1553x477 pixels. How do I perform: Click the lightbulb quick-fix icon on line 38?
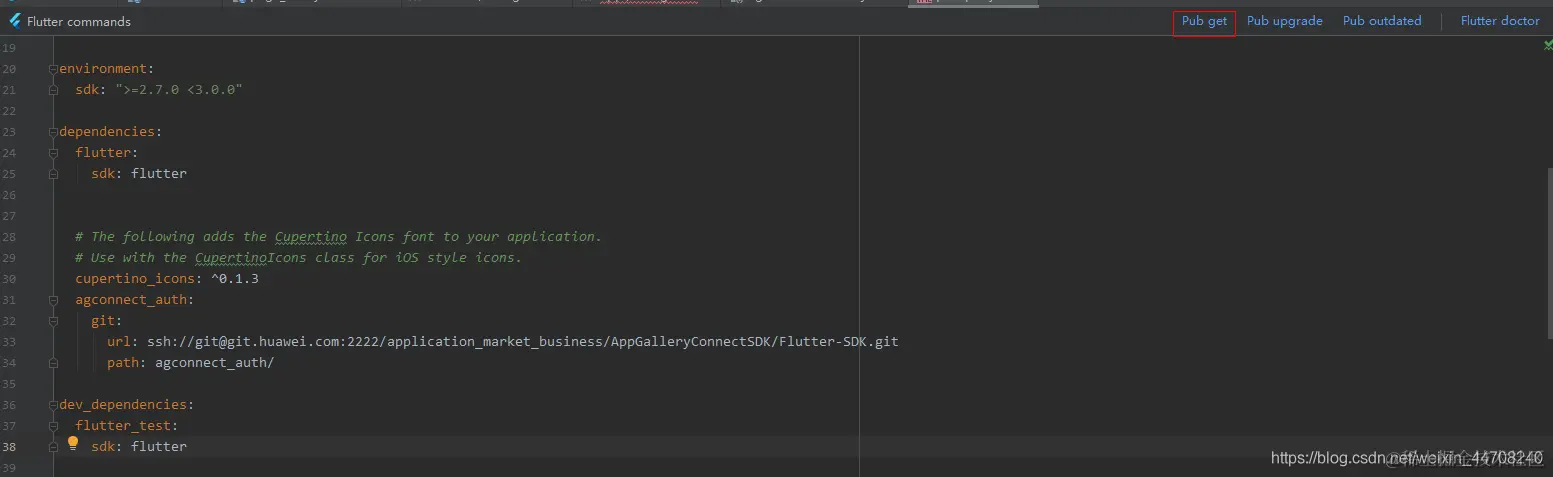tap(73, 443)
